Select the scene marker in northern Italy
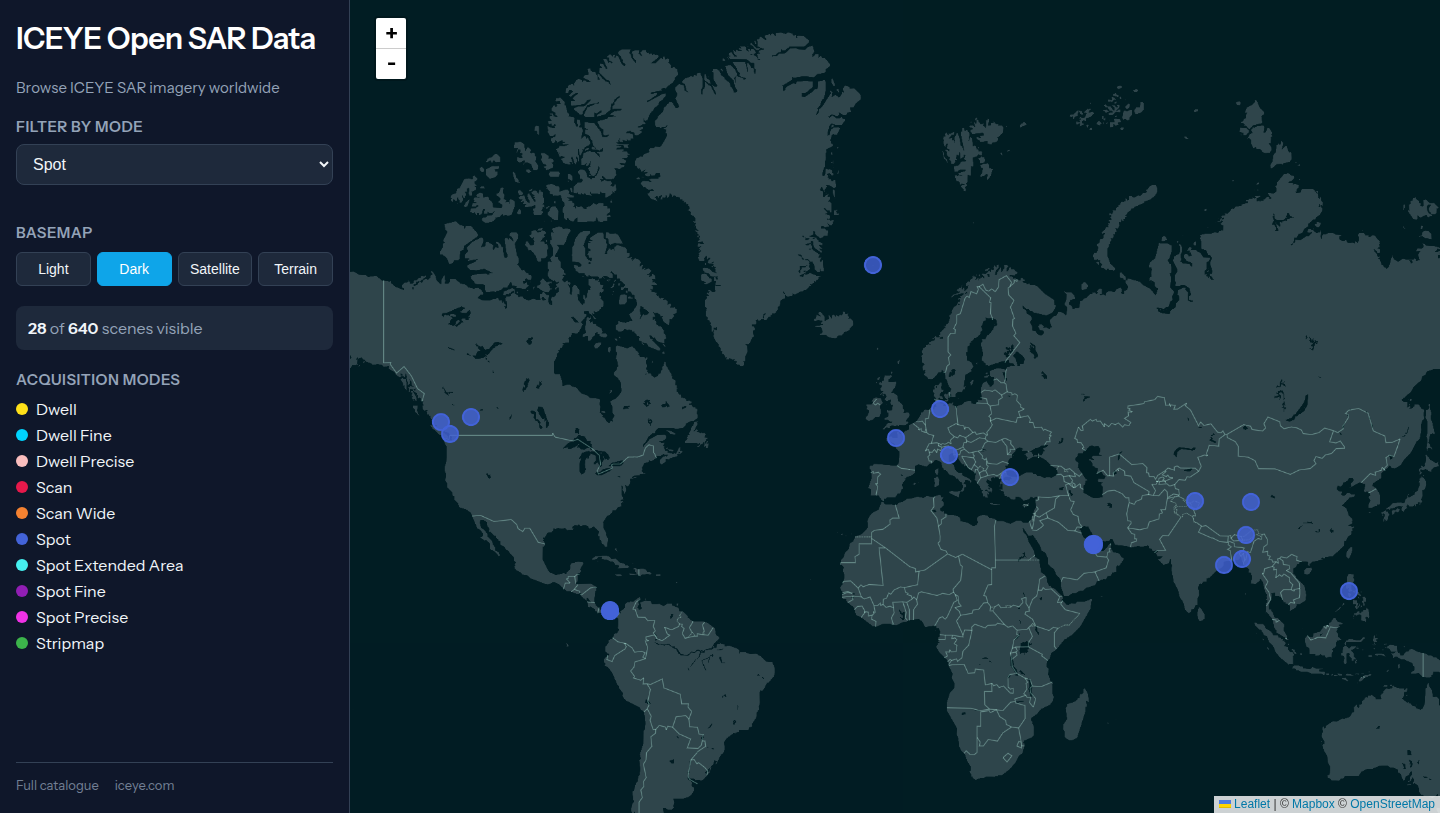The height and width of the screenshot is (813, 1440). tap(949, 455)
